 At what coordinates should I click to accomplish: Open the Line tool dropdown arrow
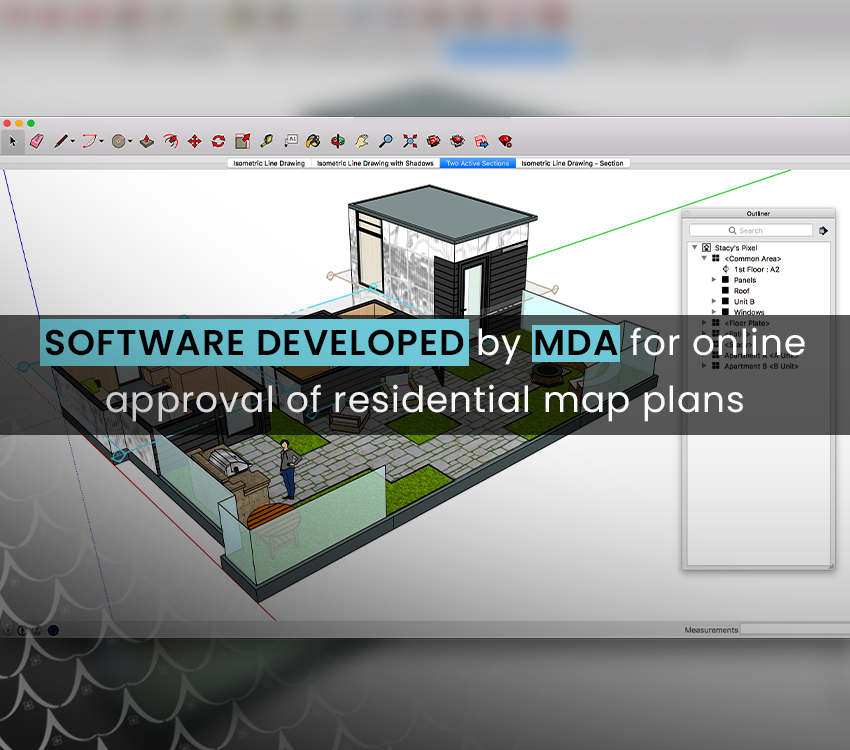pos(72,141)
